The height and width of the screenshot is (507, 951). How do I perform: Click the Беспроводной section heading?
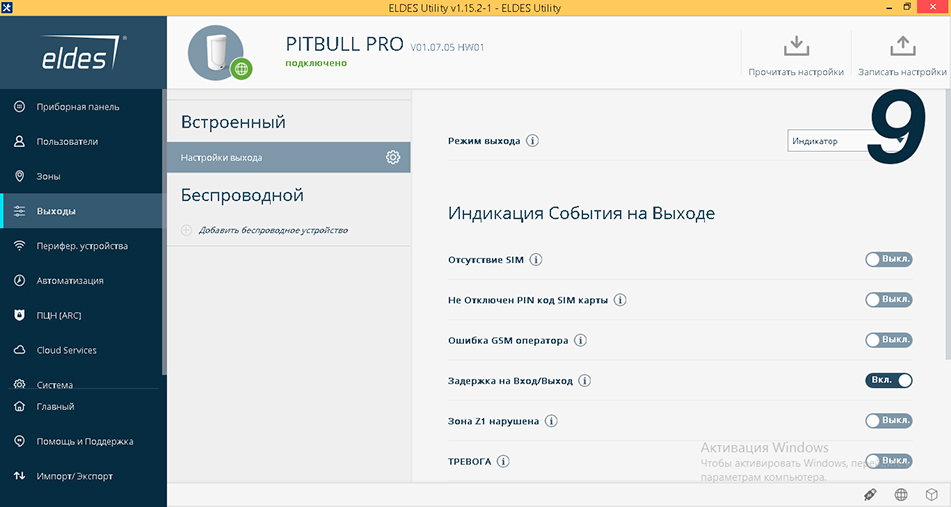click(242, 195)
